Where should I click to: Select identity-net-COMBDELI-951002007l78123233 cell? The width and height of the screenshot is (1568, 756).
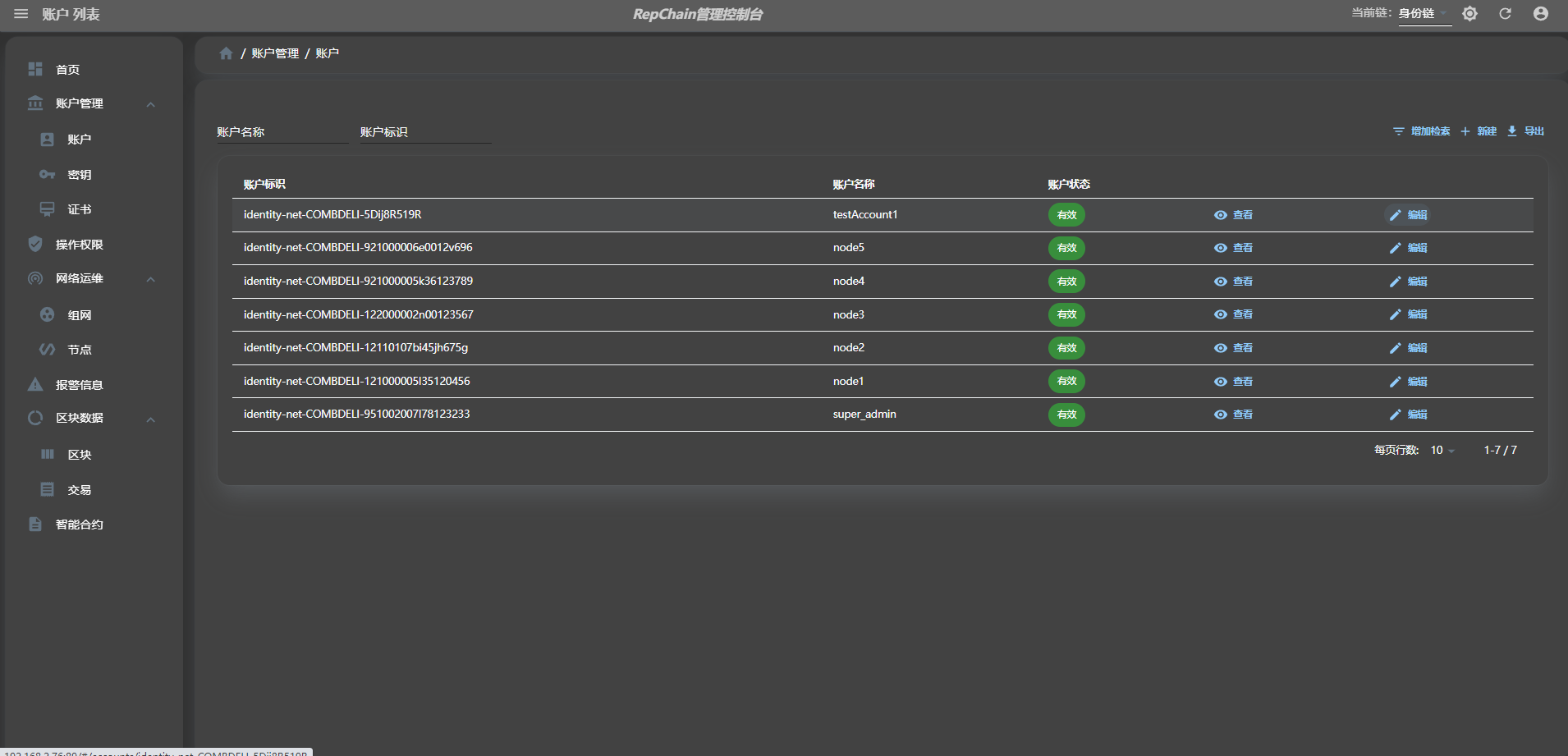pos(356,415)
